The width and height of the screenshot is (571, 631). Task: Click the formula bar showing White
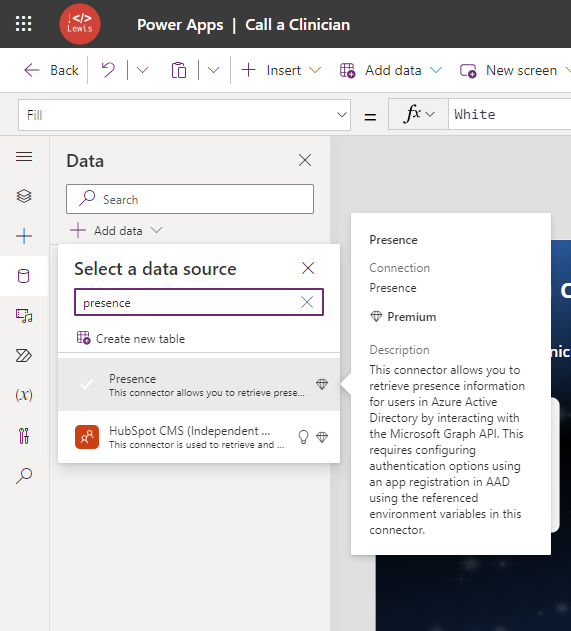coord(510,114)
